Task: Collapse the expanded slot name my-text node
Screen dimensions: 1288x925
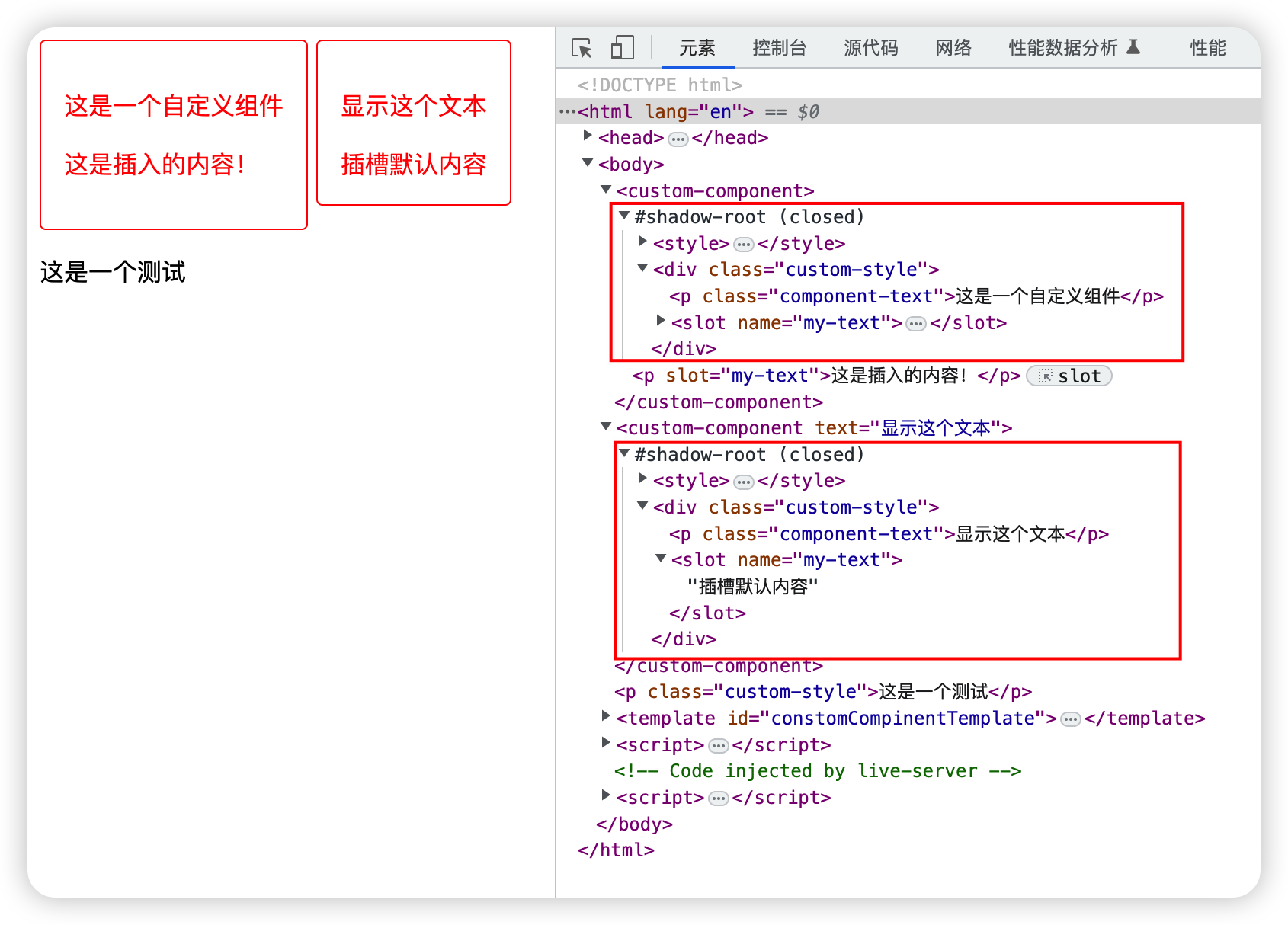Action: 661,558
